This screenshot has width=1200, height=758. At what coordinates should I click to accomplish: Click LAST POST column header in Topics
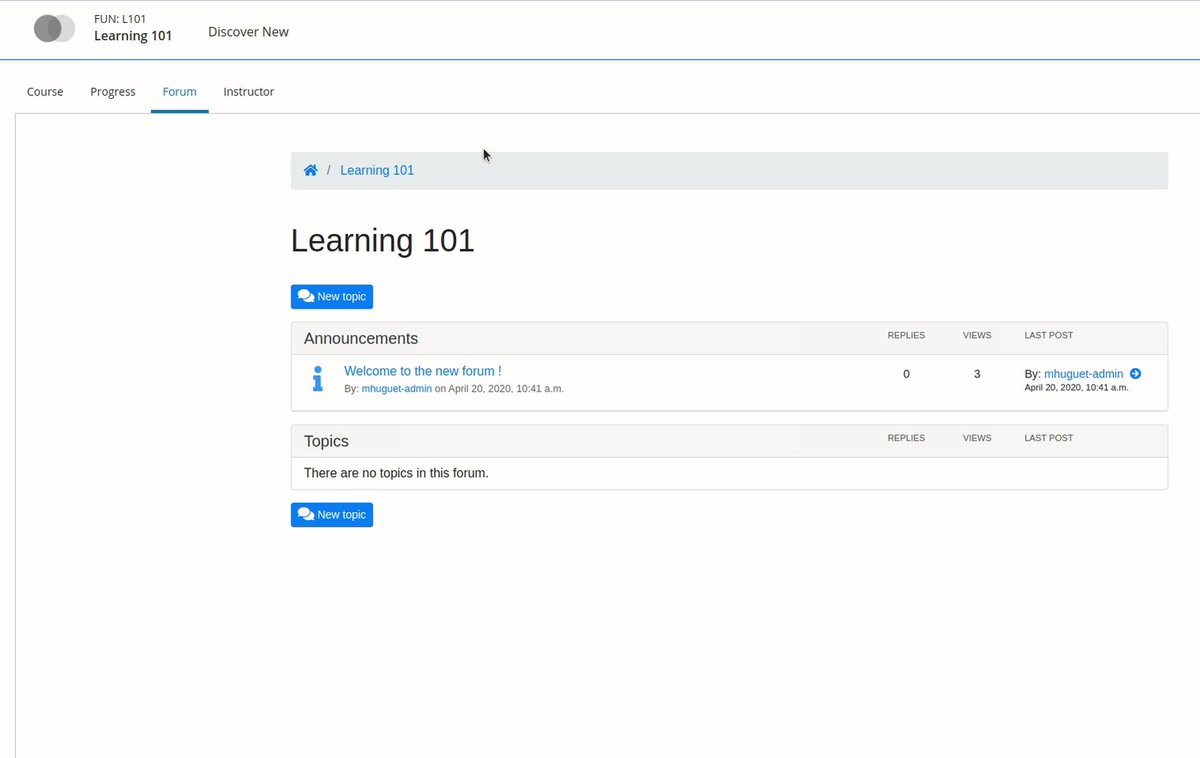[1049, 438]
